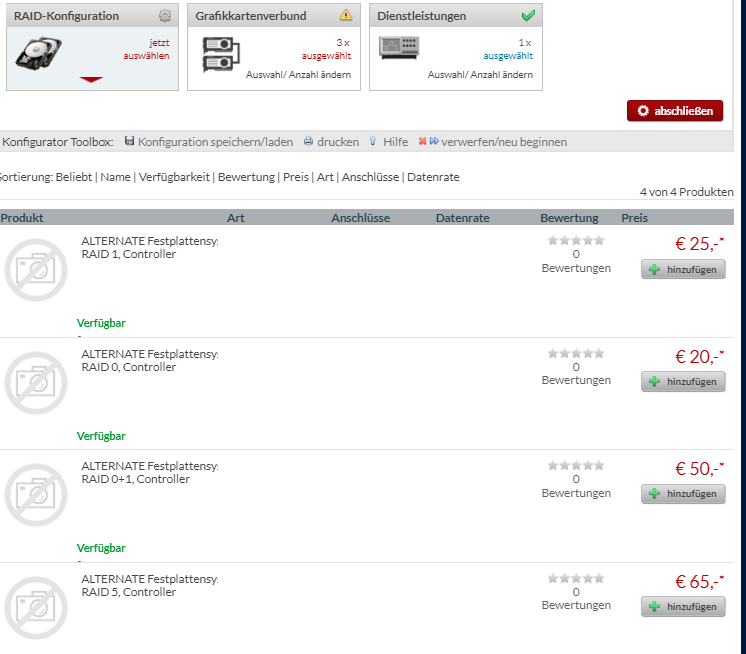Screen dimensions: 746x654
Task: Sort products by Datenrate link
Action: [433, 177]
